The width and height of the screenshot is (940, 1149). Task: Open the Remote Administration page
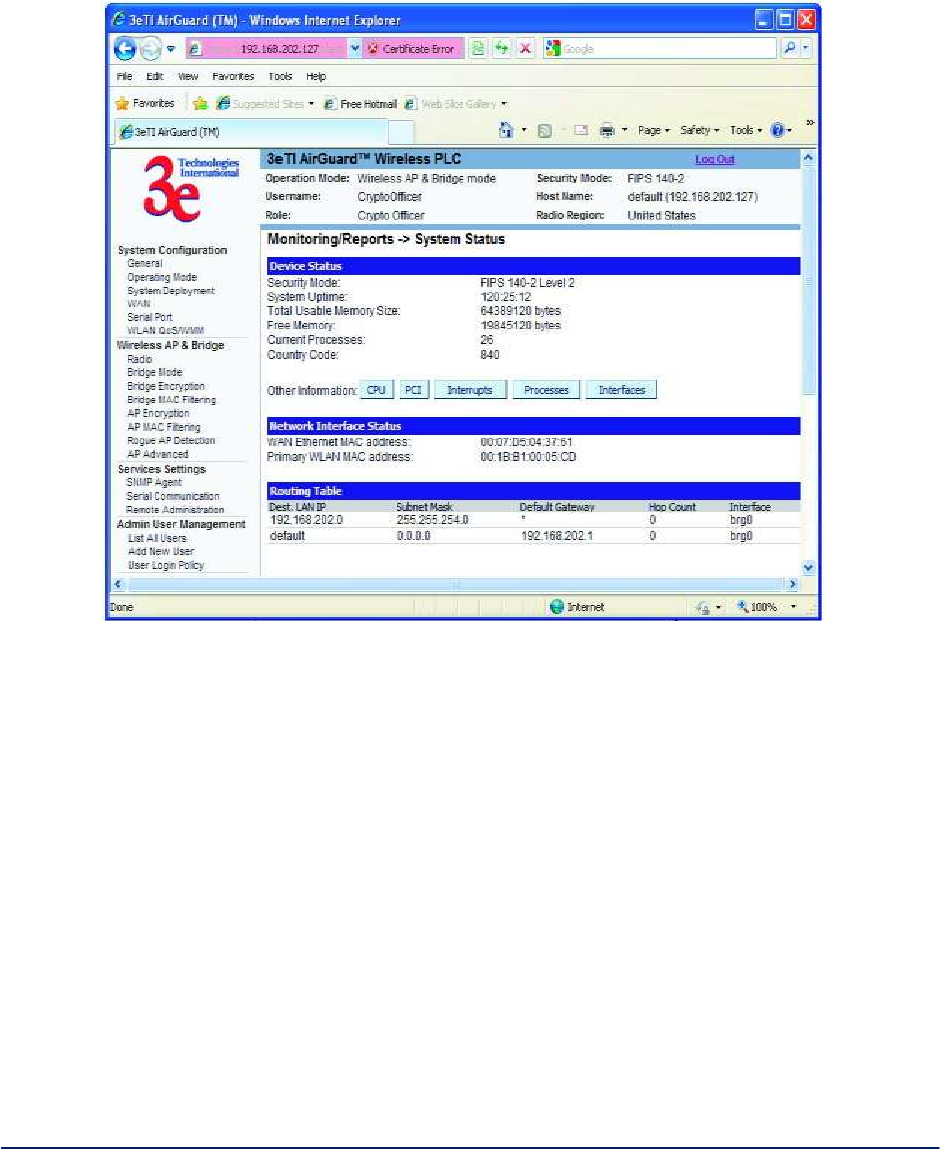coord(175,509)
